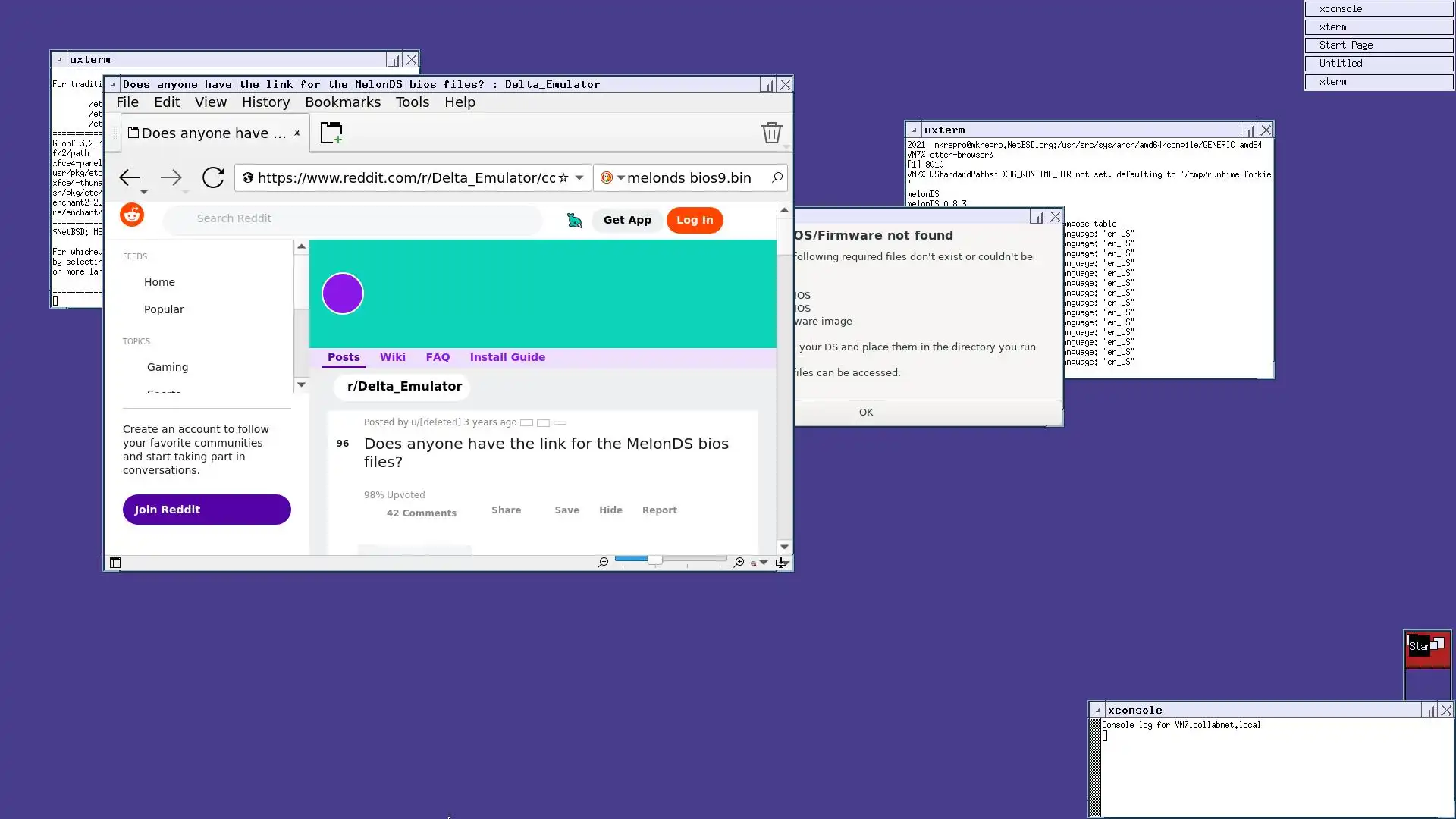Click the zoom in magnifier icon
1456x819 pixels.
tap(739, 563)
